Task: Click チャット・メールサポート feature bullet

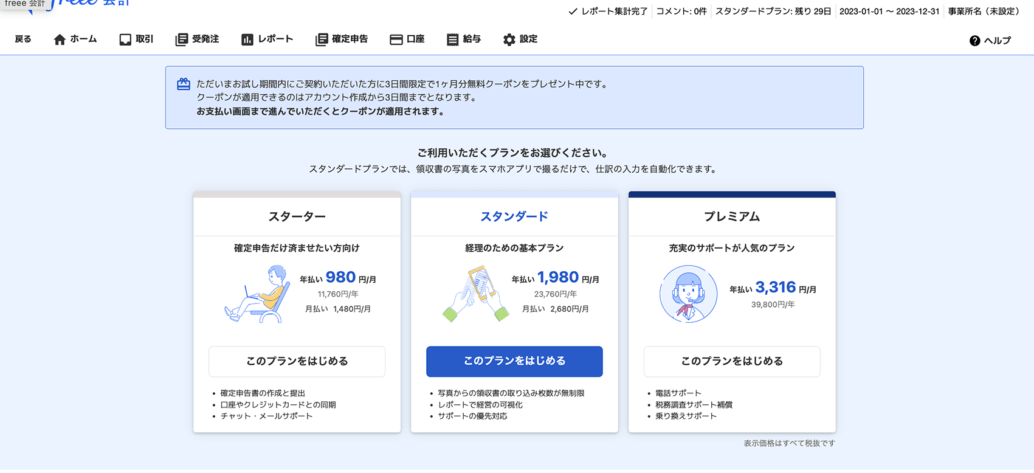Action: 266,416
